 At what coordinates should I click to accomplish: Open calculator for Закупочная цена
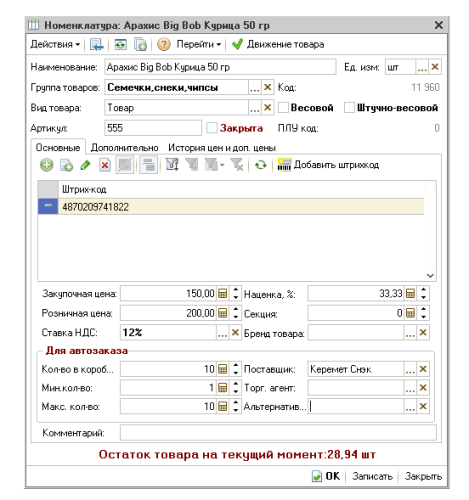(x=223, y=294)
